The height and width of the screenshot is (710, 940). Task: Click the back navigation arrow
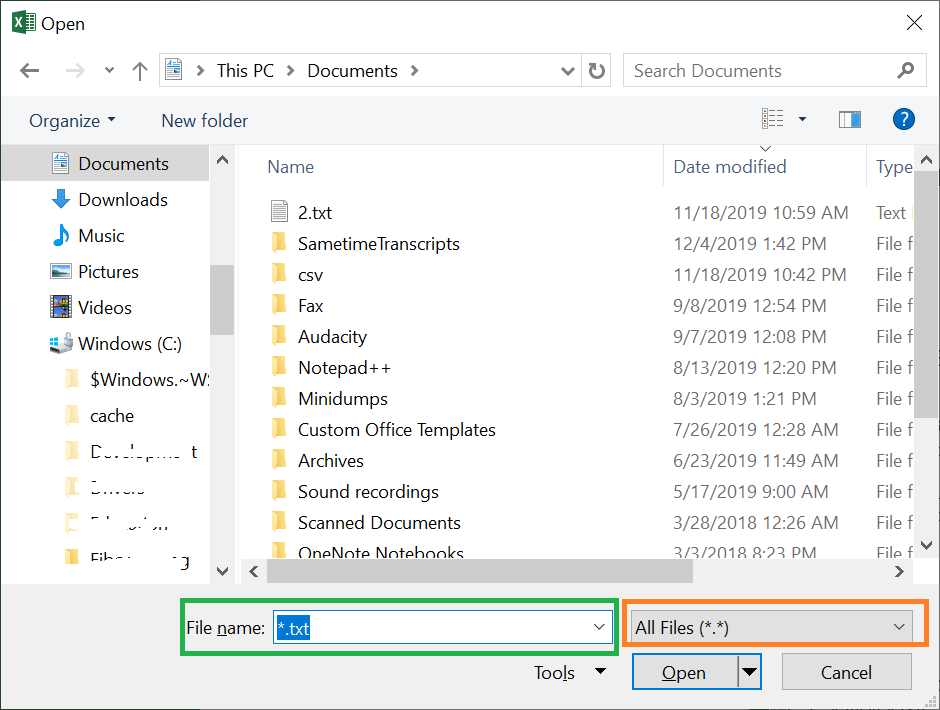tap(30, 70)
